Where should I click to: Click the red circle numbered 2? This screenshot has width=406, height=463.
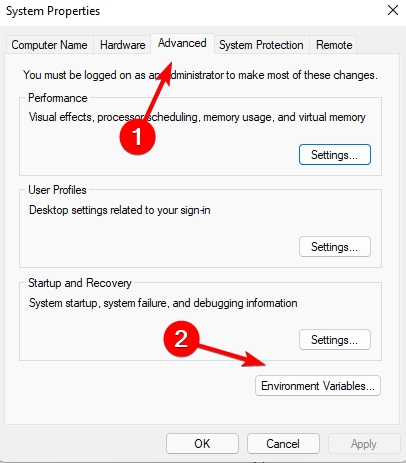[181, 339]
